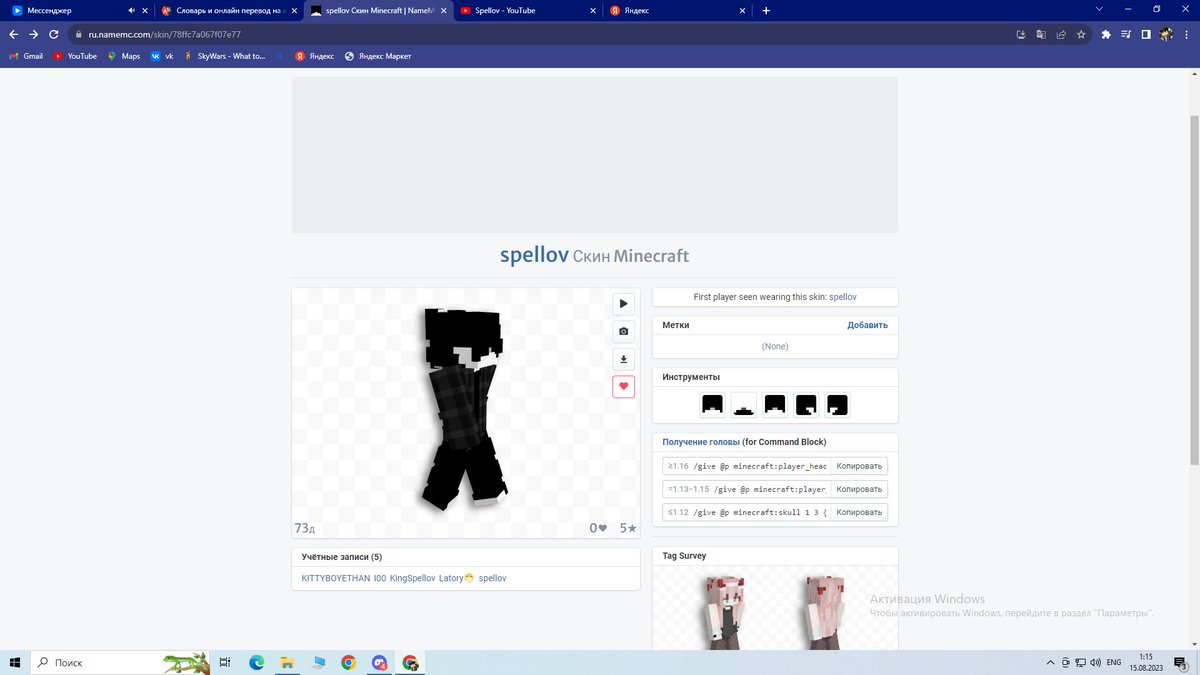Select the third head tool icon
The height and width of the screenshot is (675, 1200).
pyautogui.click(x=775, y=405)
